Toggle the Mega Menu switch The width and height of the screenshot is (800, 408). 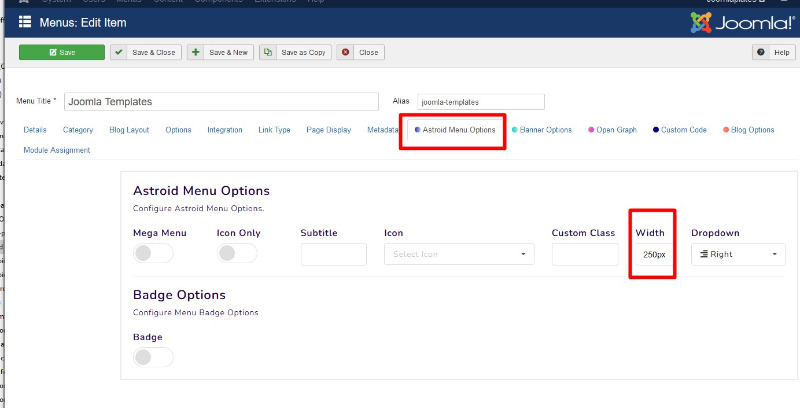tap(153, 253)
